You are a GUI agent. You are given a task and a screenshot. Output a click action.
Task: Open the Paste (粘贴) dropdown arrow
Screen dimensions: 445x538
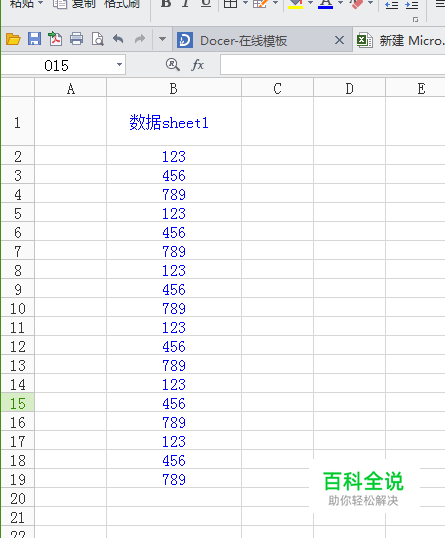coord(40,3)
